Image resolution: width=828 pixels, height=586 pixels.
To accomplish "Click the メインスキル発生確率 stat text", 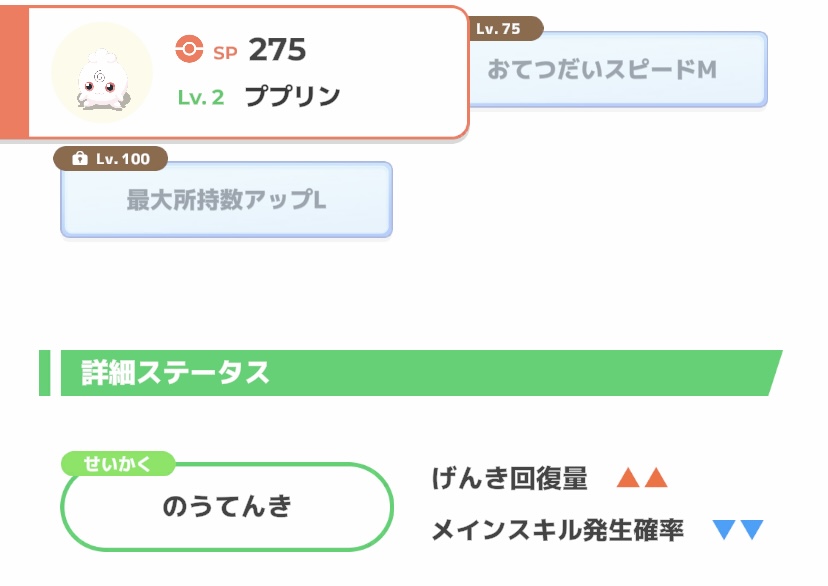I will click(x=558, y=530).
